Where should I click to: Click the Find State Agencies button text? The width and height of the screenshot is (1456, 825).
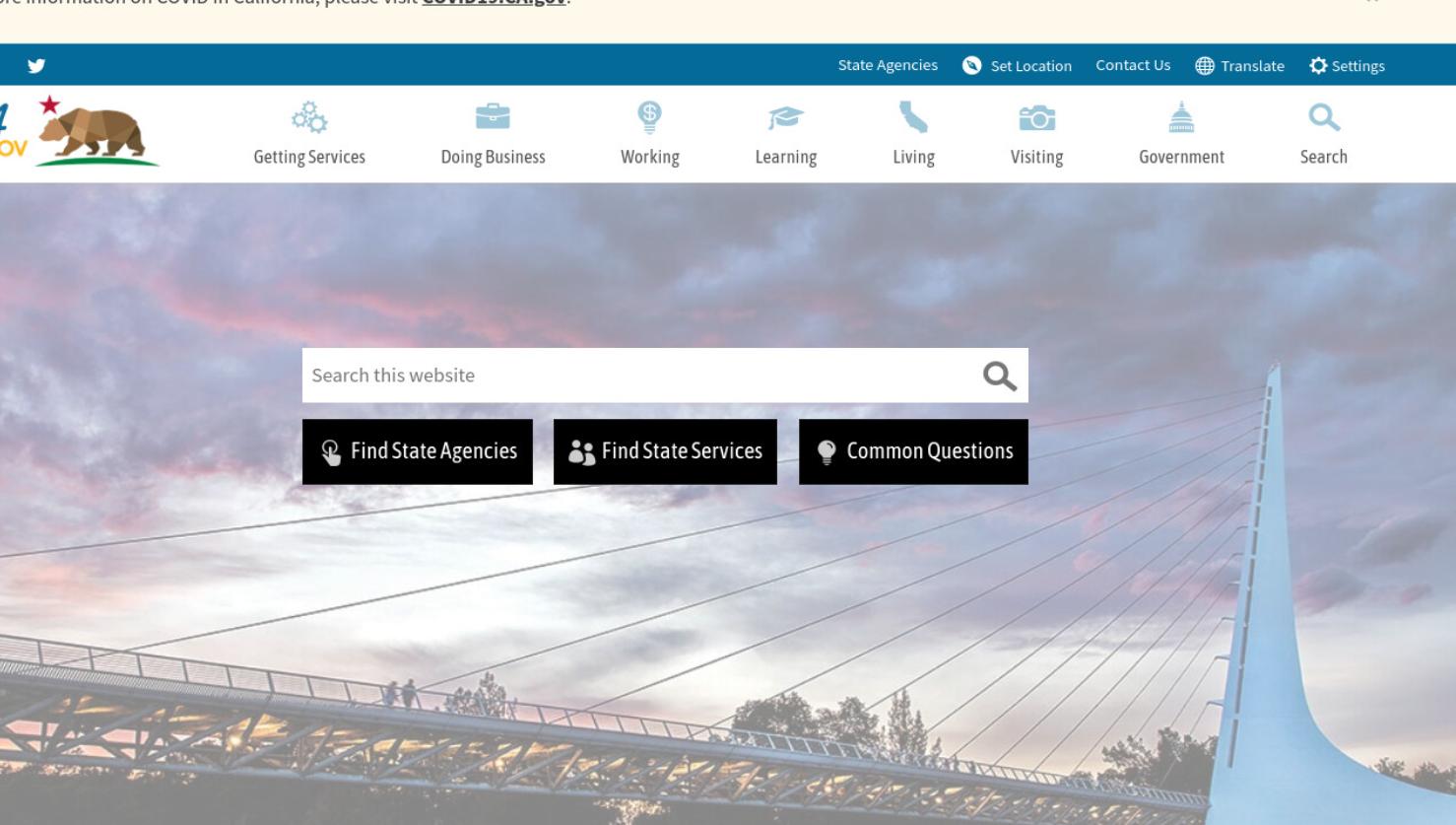[x=433, y=451]
